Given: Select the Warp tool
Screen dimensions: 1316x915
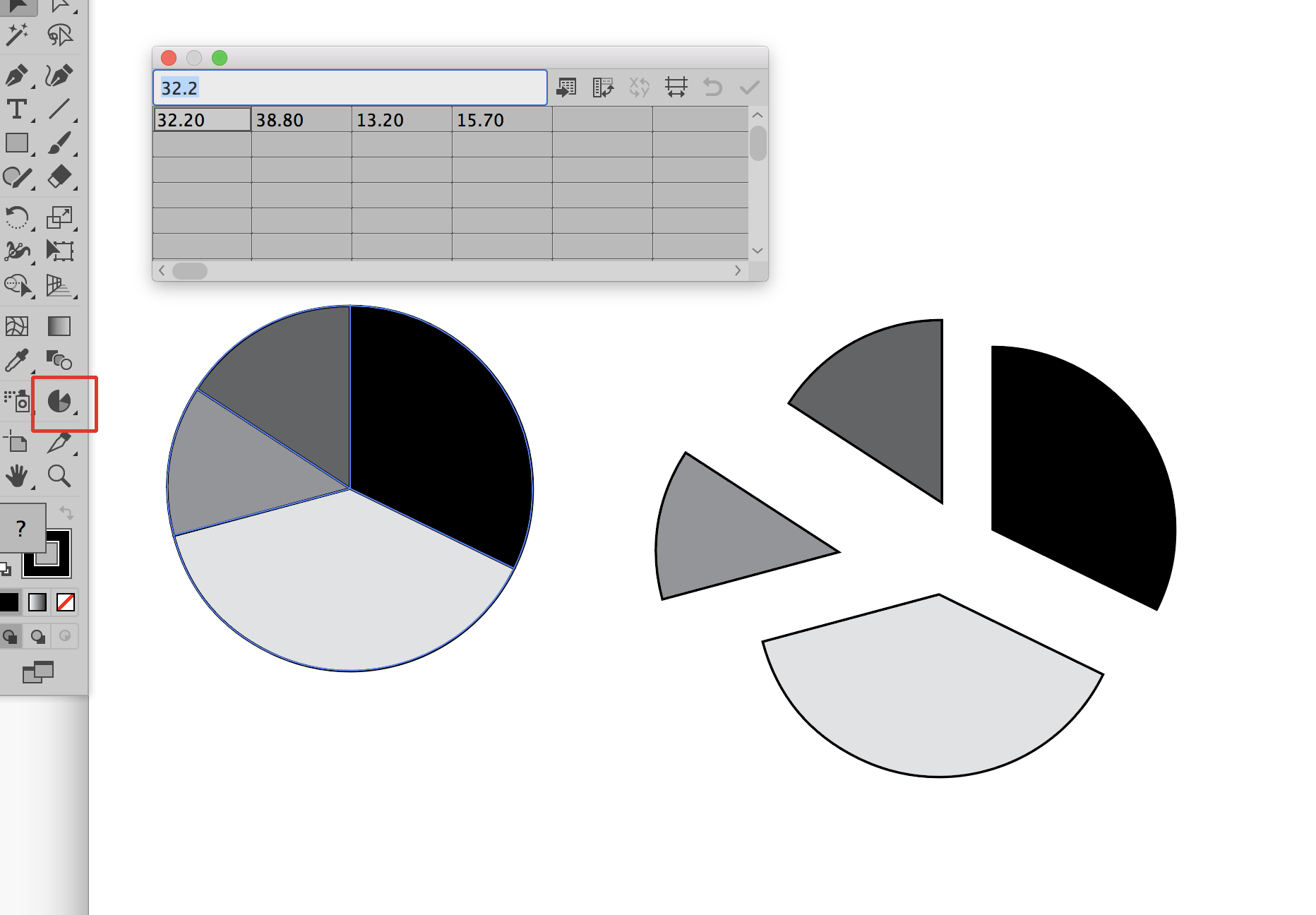Looking at the screenshot, I should coord(17,251).
